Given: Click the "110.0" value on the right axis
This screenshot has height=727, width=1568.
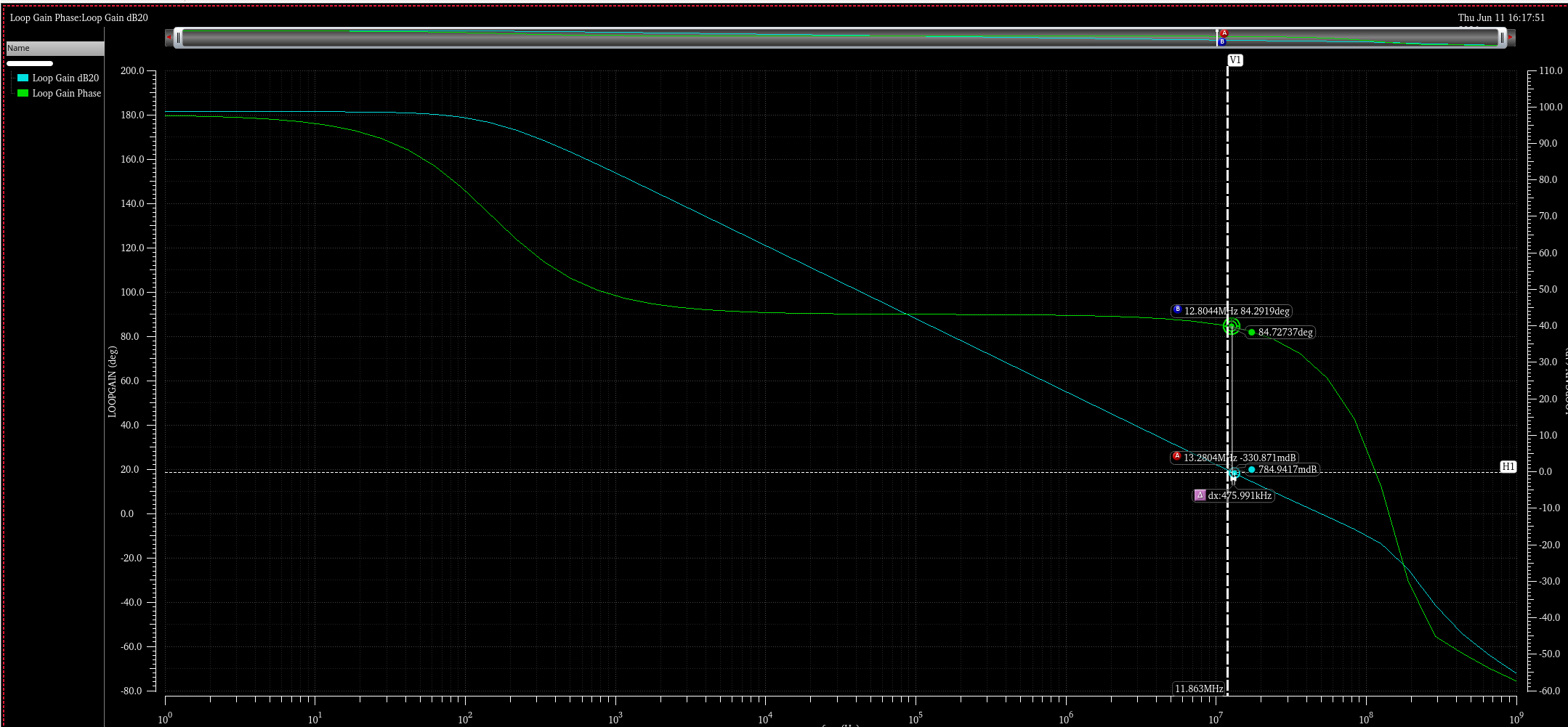Looking at the screenshot, I should [x=1551, y=70].
